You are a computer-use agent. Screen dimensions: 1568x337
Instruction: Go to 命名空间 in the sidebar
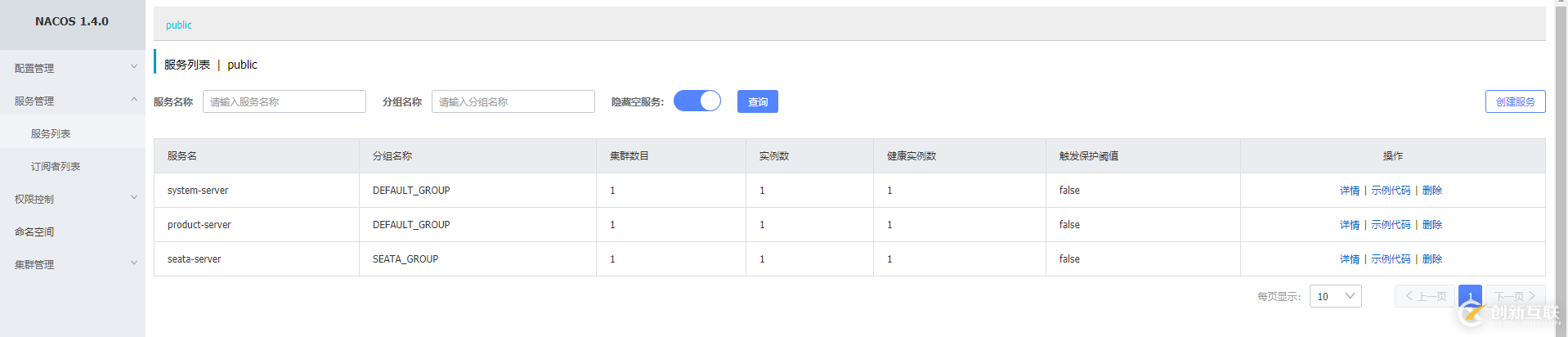(34, 231)
